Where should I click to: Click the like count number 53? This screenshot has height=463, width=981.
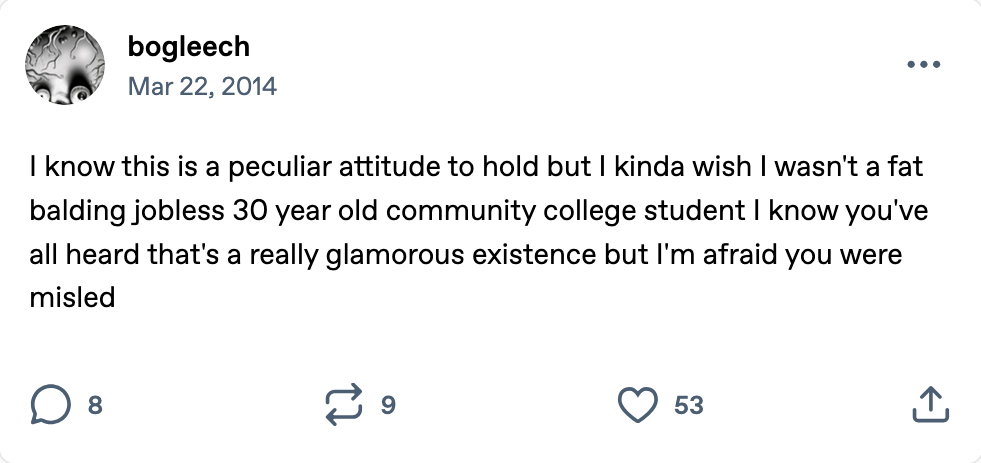689,405
